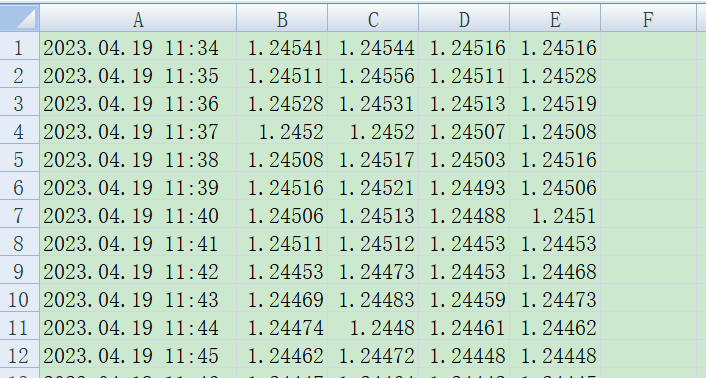Select row 10 header

(19, 298)
